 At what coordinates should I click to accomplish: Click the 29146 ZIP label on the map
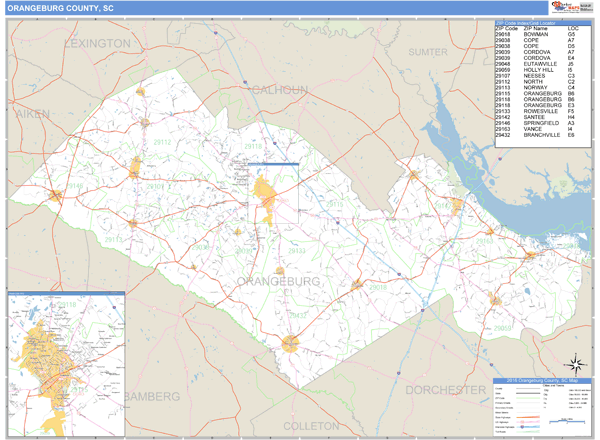click(75, 186)
